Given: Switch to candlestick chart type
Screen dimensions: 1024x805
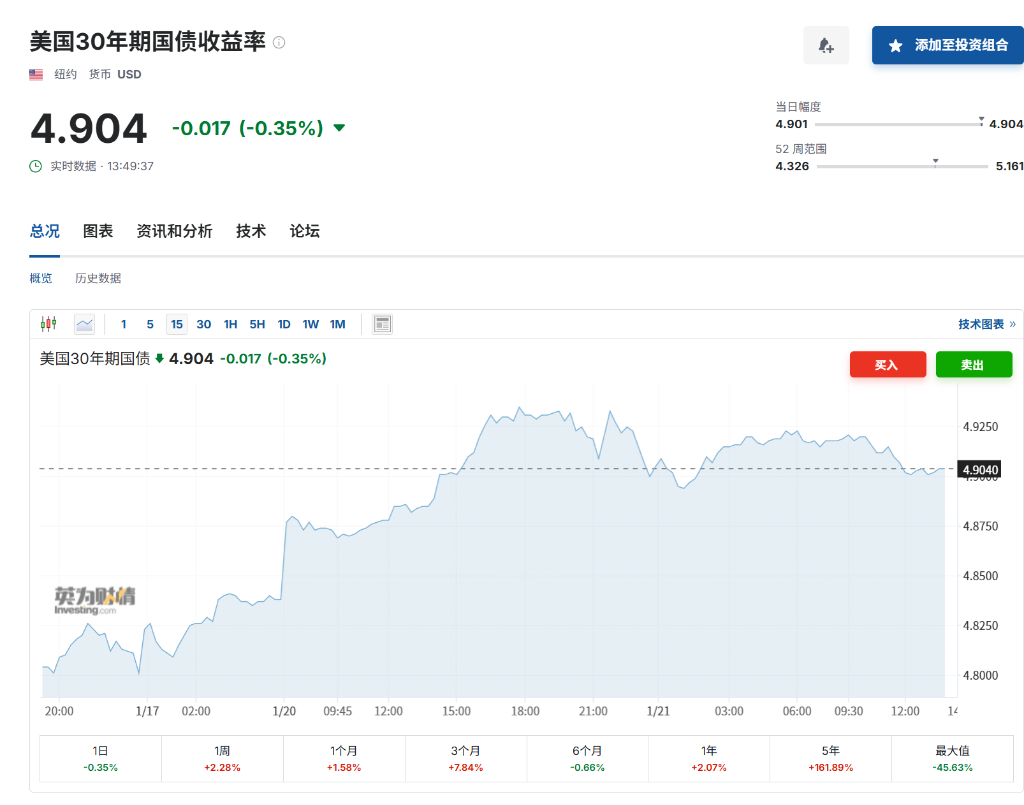Looking at the screenshot, I should (48, 324).
